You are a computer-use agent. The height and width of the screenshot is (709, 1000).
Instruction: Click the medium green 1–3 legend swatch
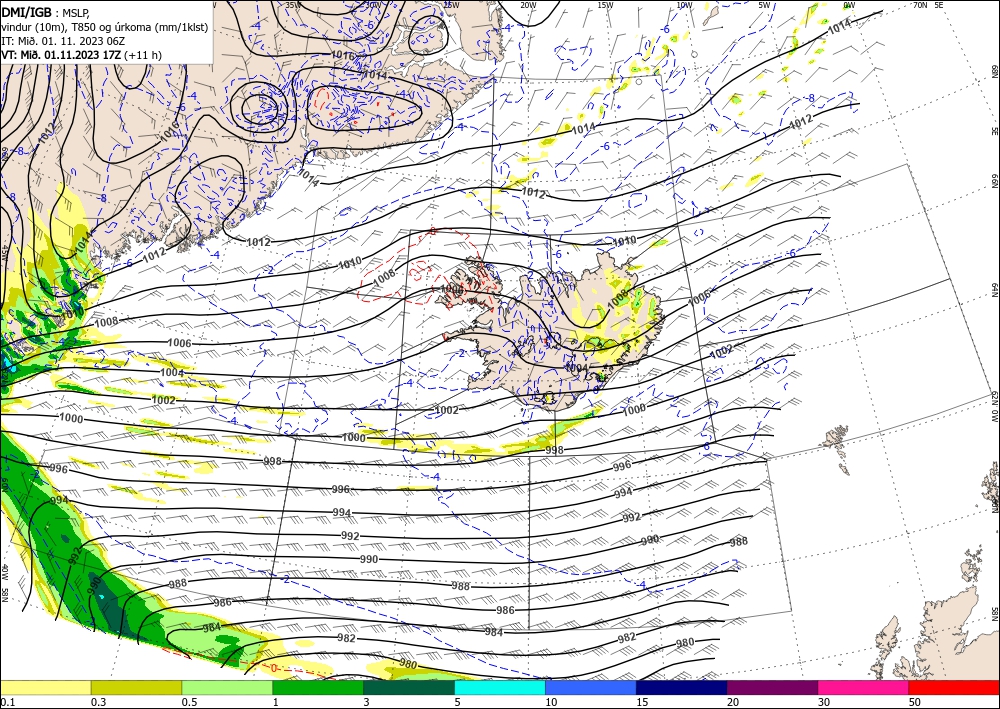(318, 687)
